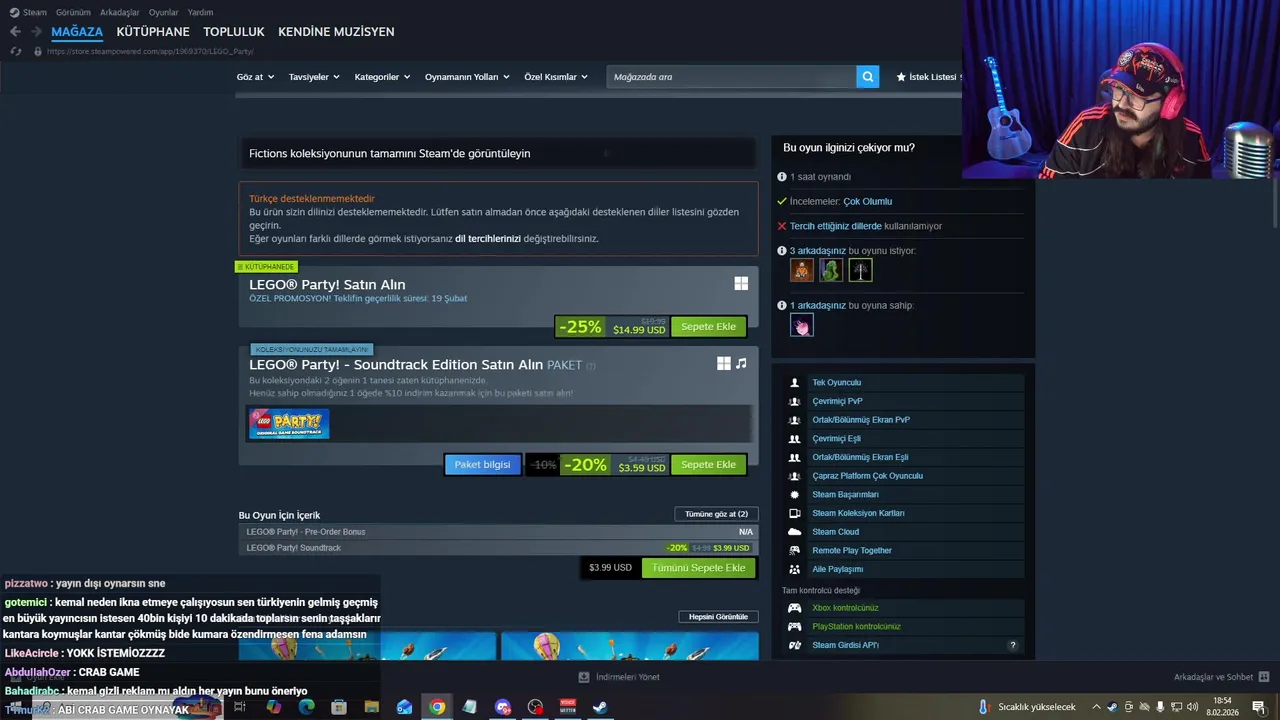Open Outlook from the taskbar
Image resolution: width=1280 pixels, height=720 pixels.
click(x=404, y=707)
